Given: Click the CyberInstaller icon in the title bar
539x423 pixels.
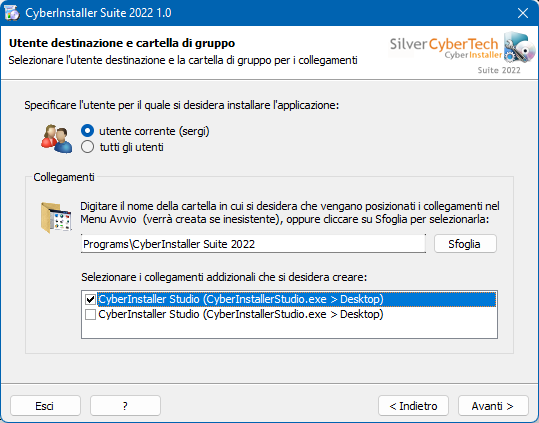Looking at the screenshot, I should coord(12,13).
